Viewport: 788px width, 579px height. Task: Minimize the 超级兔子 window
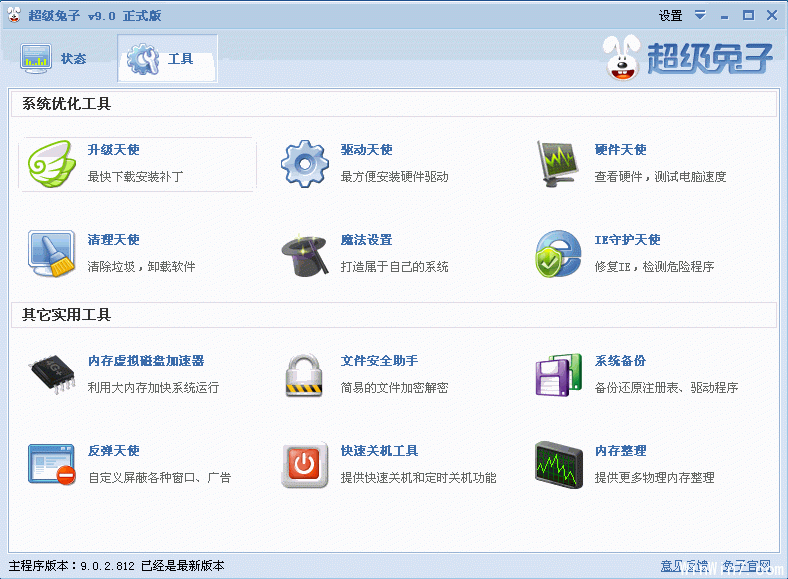[x=724, y=16]
